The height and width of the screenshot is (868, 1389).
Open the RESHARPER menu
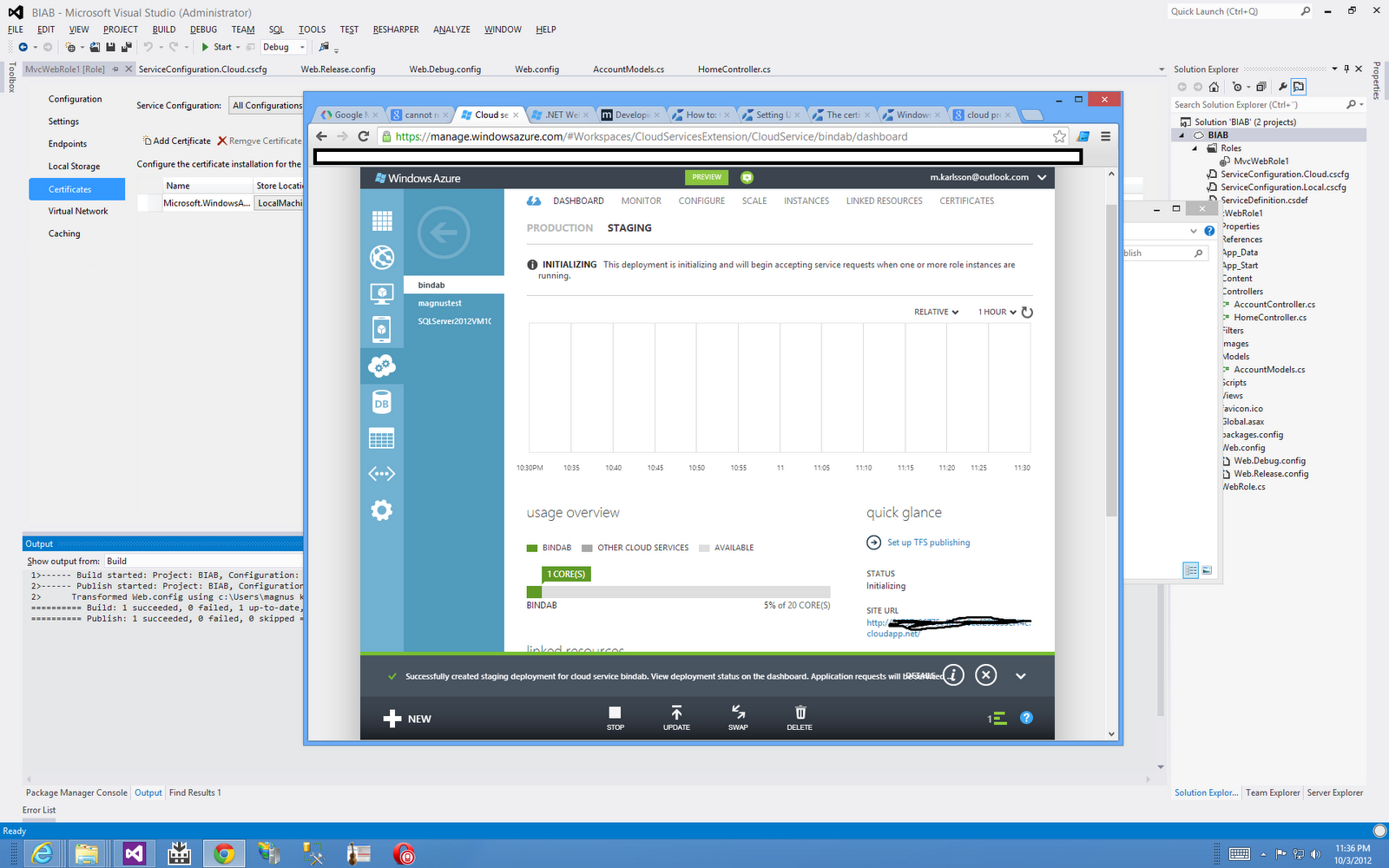[x=396, y=30]
